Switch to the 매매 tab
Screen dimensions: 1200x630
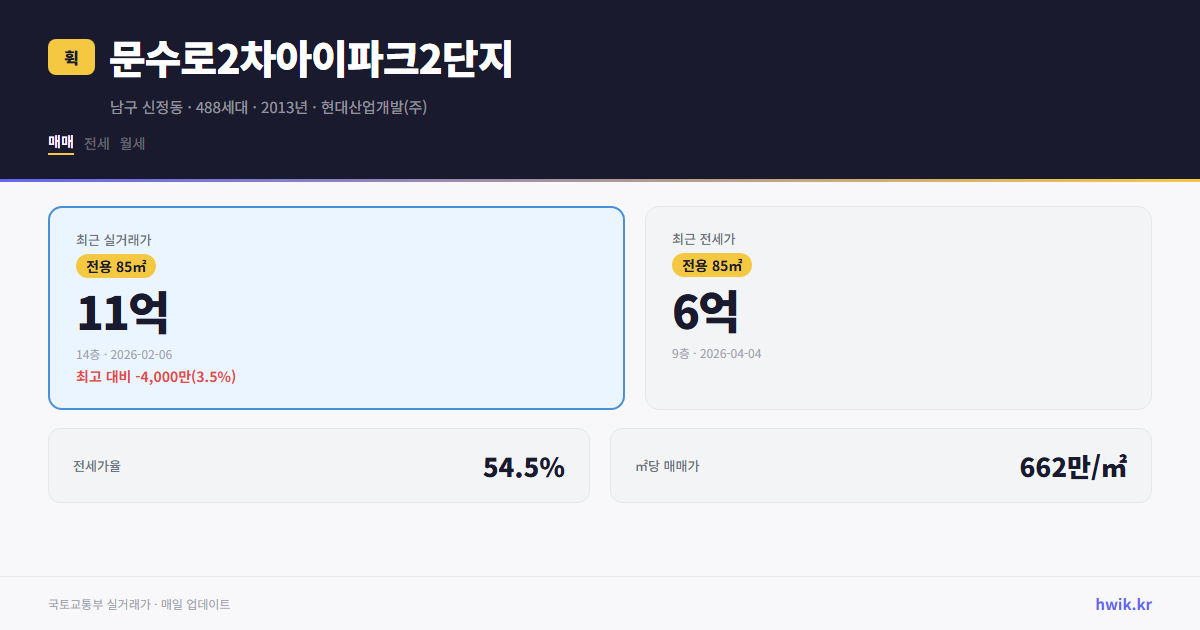[60, 143]
